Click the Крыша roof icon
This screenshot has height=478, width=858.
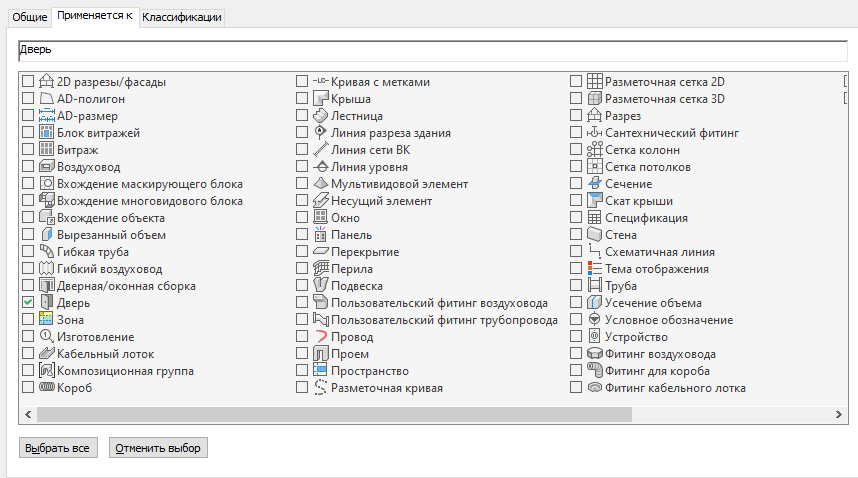[321, 99]
